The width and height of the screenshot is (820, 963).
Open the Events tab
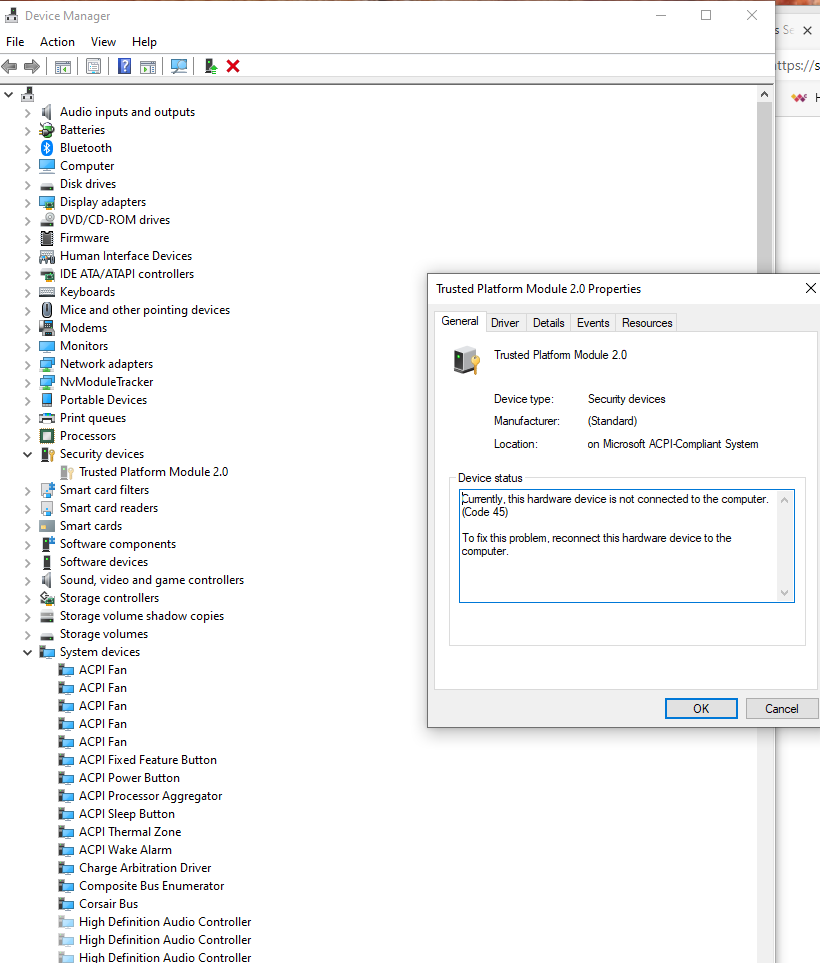tap(592, 322)
